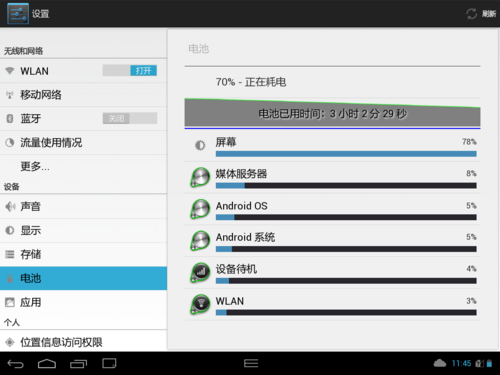Screen dimensions: 500x375
Task: Open 存储 storage settings
Action: (x=83, y=255)
